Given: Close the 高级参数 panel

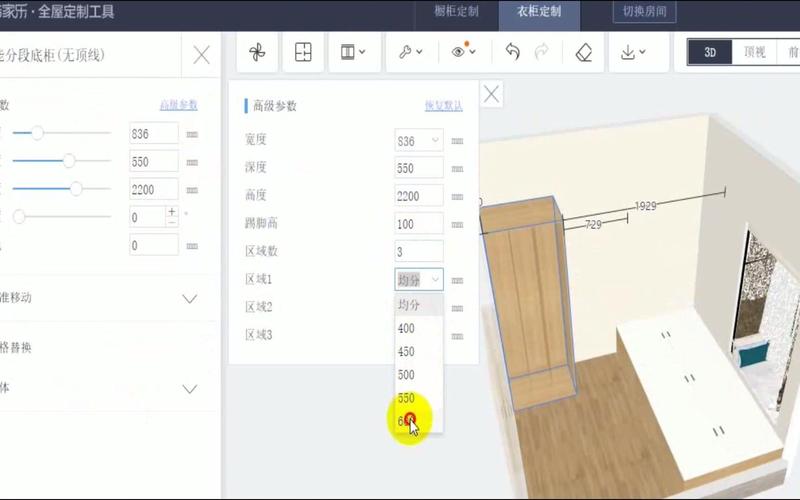Looking at the screenshot, I should point(491,94).
